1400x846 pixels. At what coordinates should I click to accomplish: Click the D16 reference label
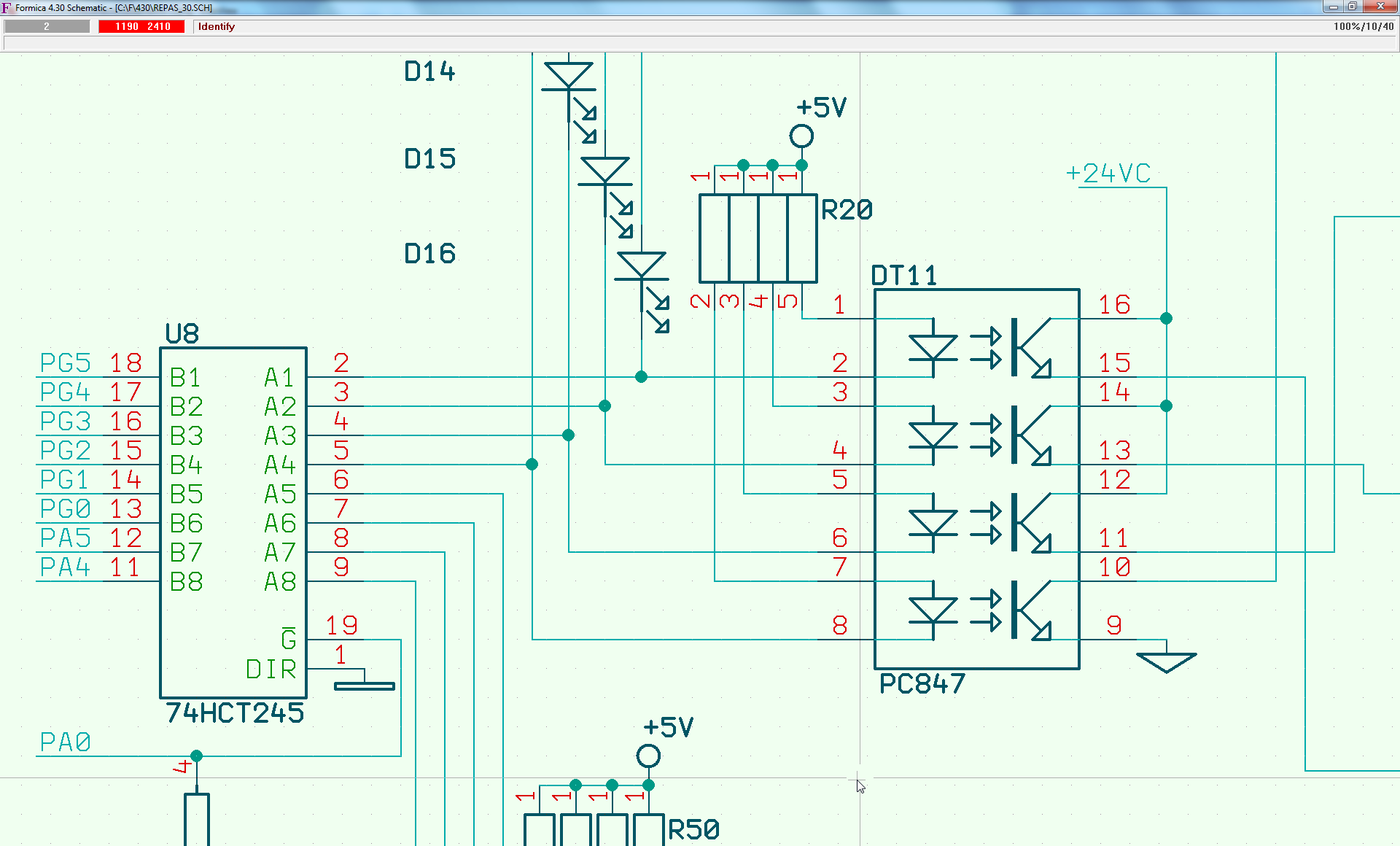(429, 254)
